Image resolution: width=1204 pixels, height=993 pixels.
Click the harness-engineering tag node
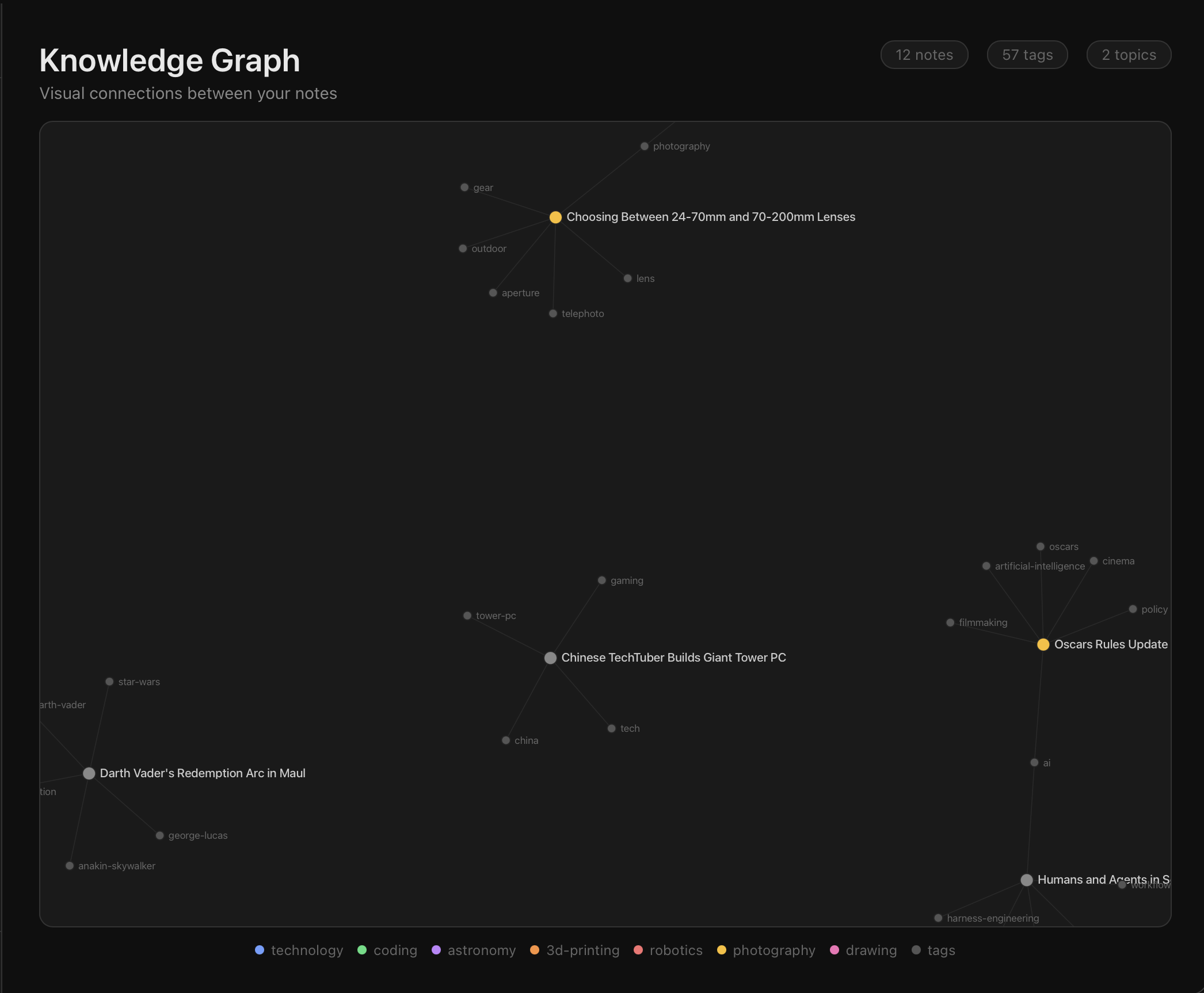[938, 919]
